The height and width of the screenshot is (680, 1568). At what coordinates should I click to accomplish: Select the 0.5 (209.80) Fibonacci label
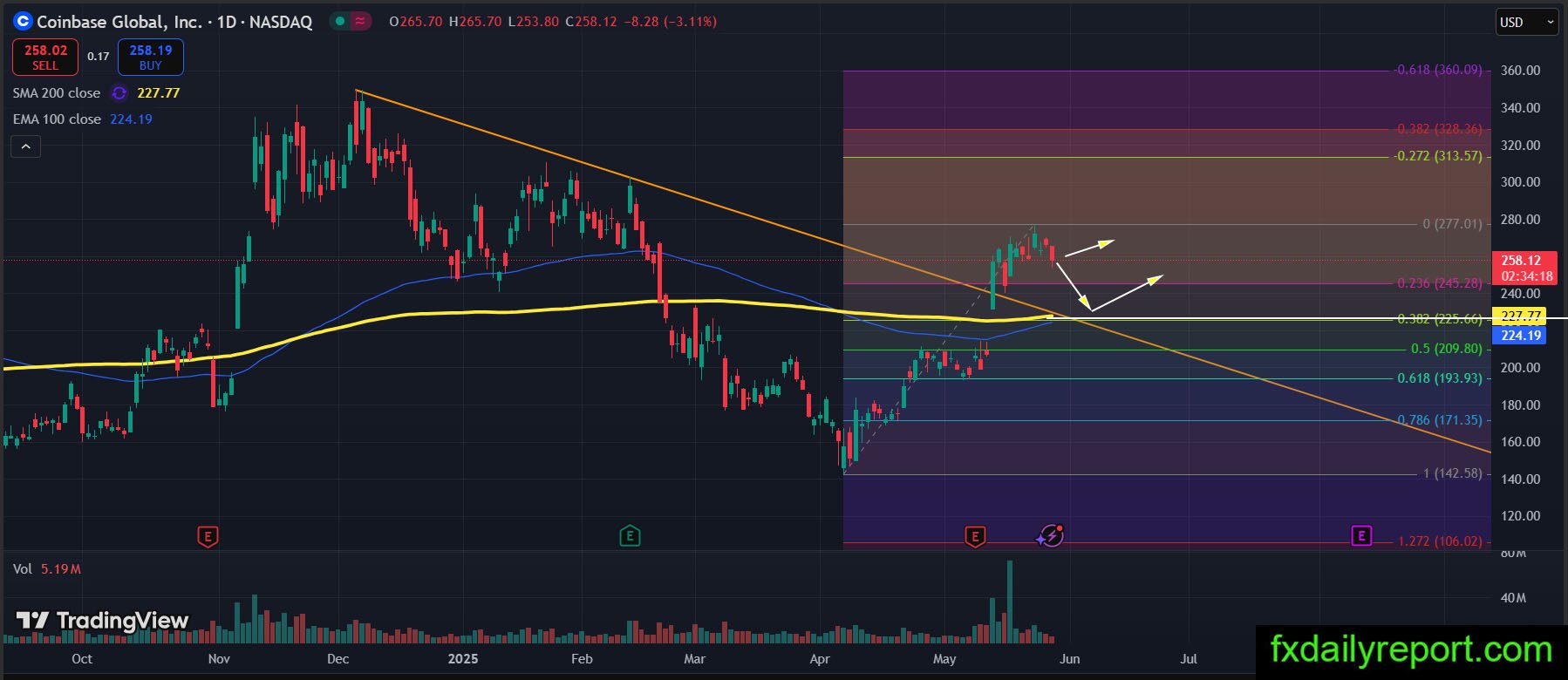pos(1447,349)
